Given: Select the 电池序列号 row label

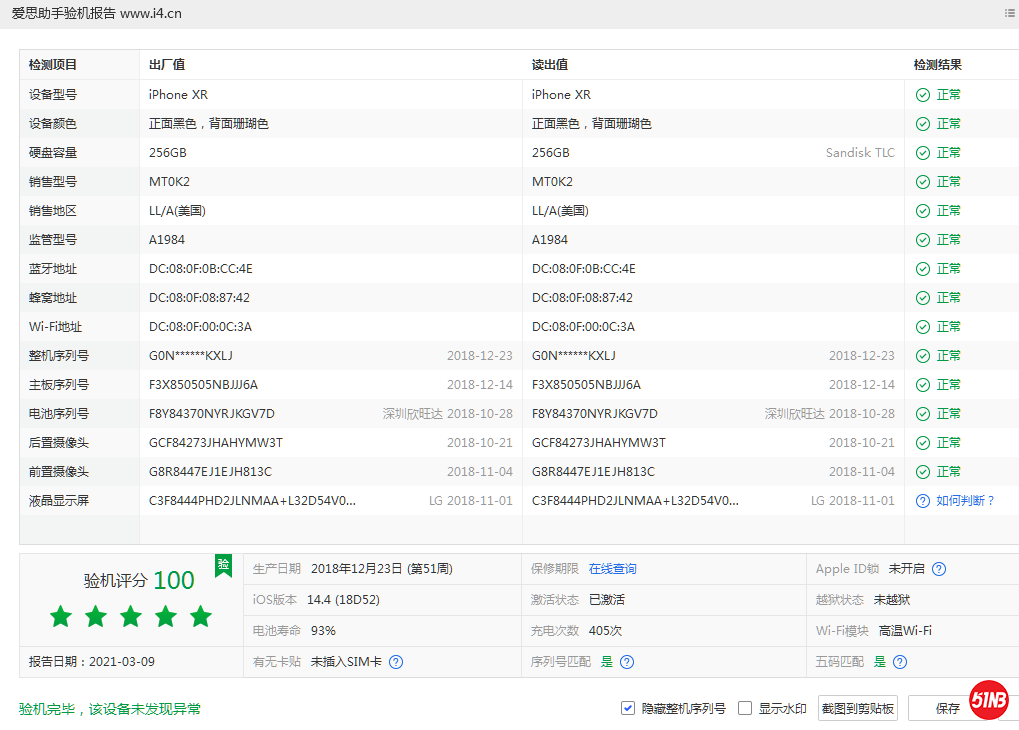Looking at the screenshot, I should 59,414.
